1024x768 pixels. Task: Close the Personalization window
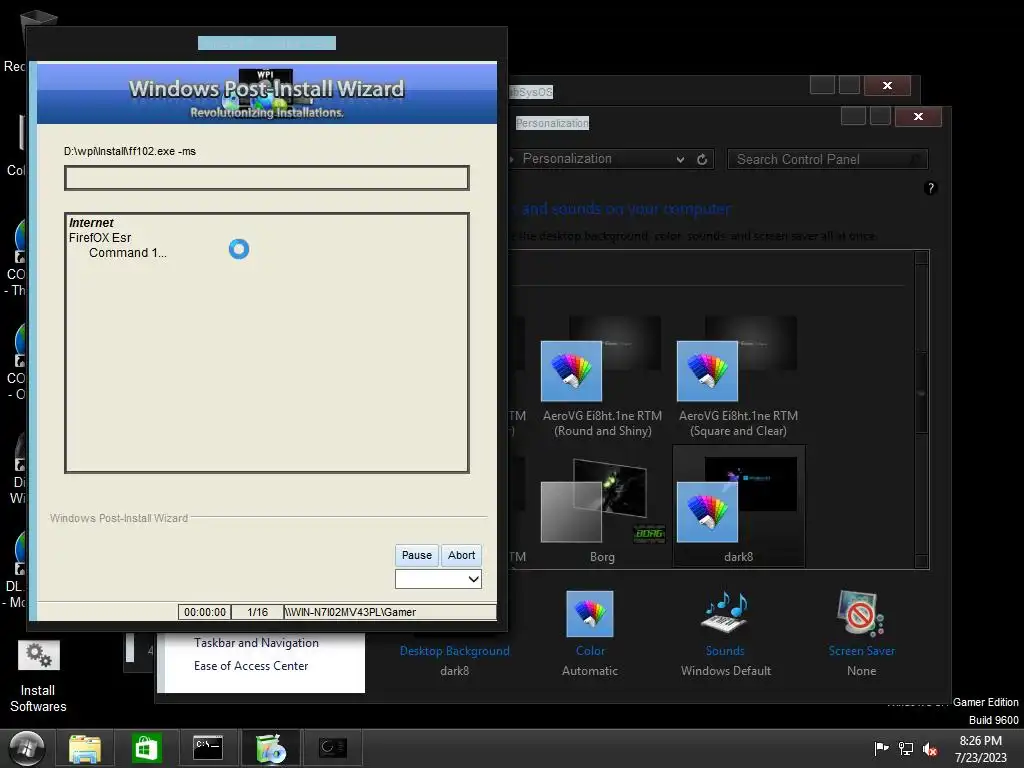(x=918, y=116)
